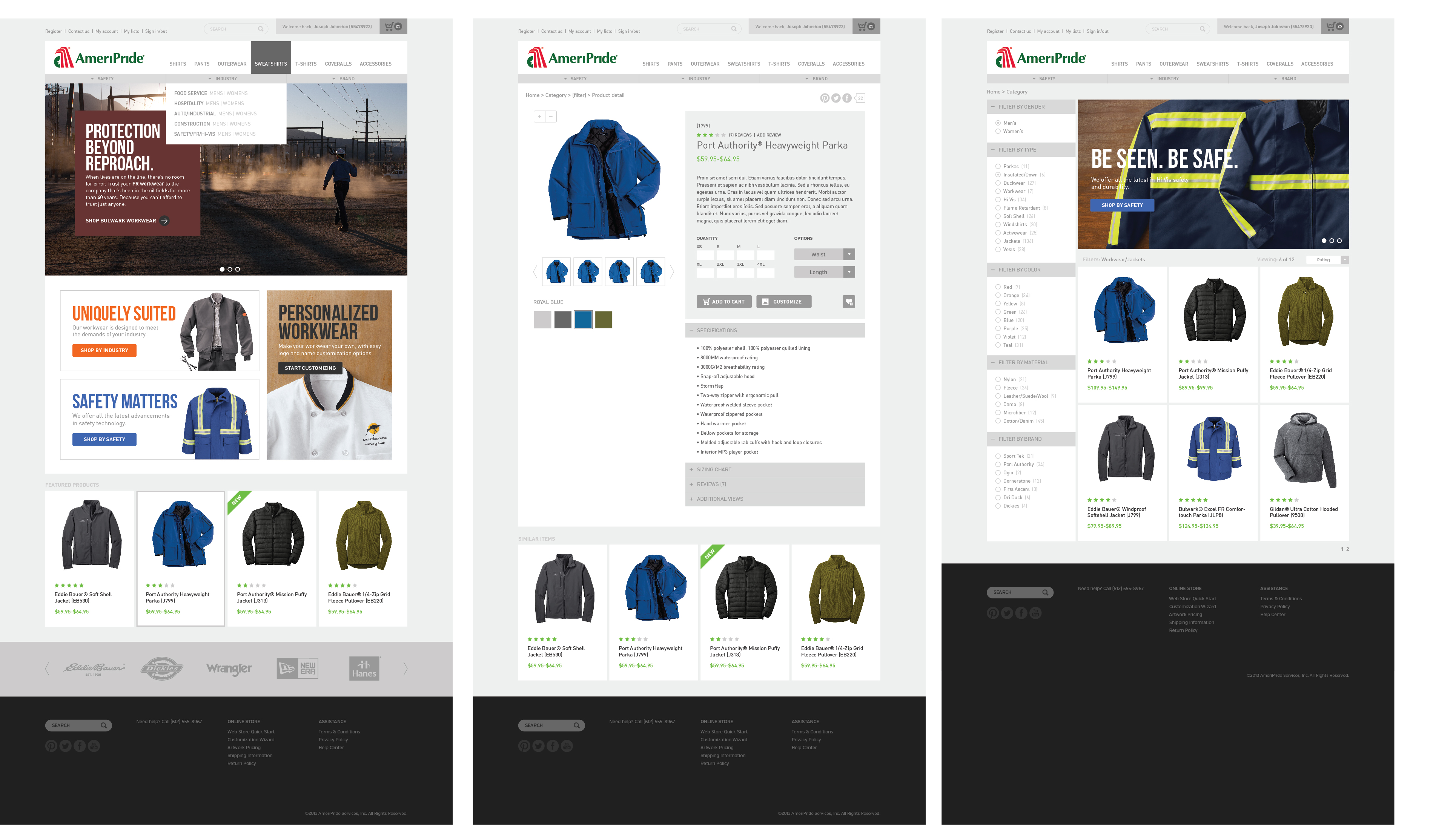
Task: Choose the Parkas type filter
Action: tap(998, 167)
